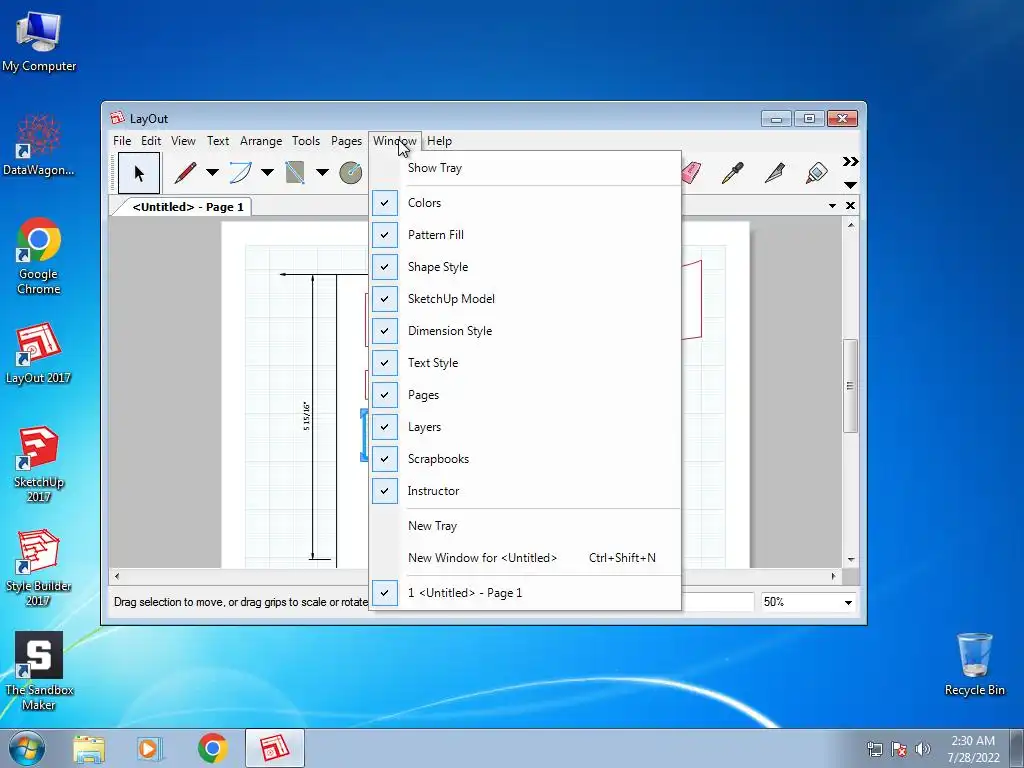The image size is (1024, 768).
Task: Select Style Builder 2017 desktop shortcut
Action: click(x=39, y=568)
